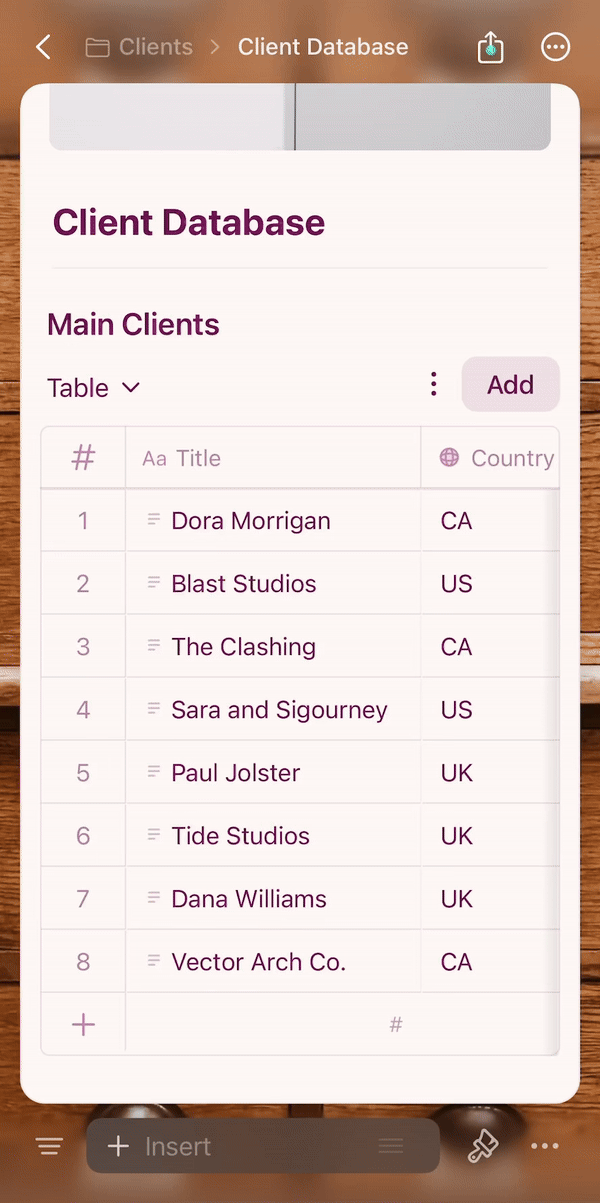Open the outline list icon at bottom left
Image resolution: width=600 pixels, height=1203 pixels.
[x=48, y=1145]
